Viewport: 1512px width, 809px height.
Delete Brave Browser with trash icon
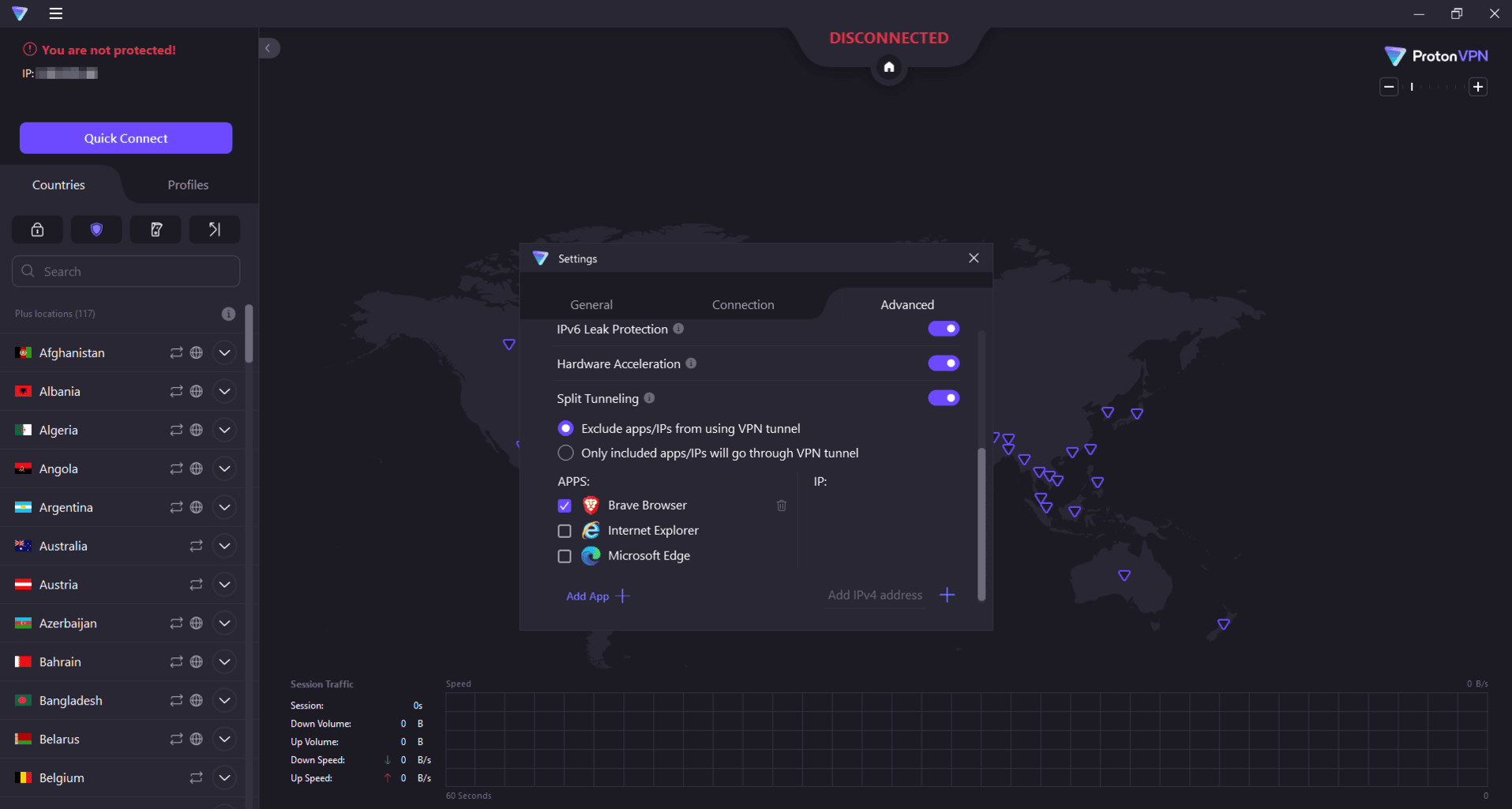[781, 506]
